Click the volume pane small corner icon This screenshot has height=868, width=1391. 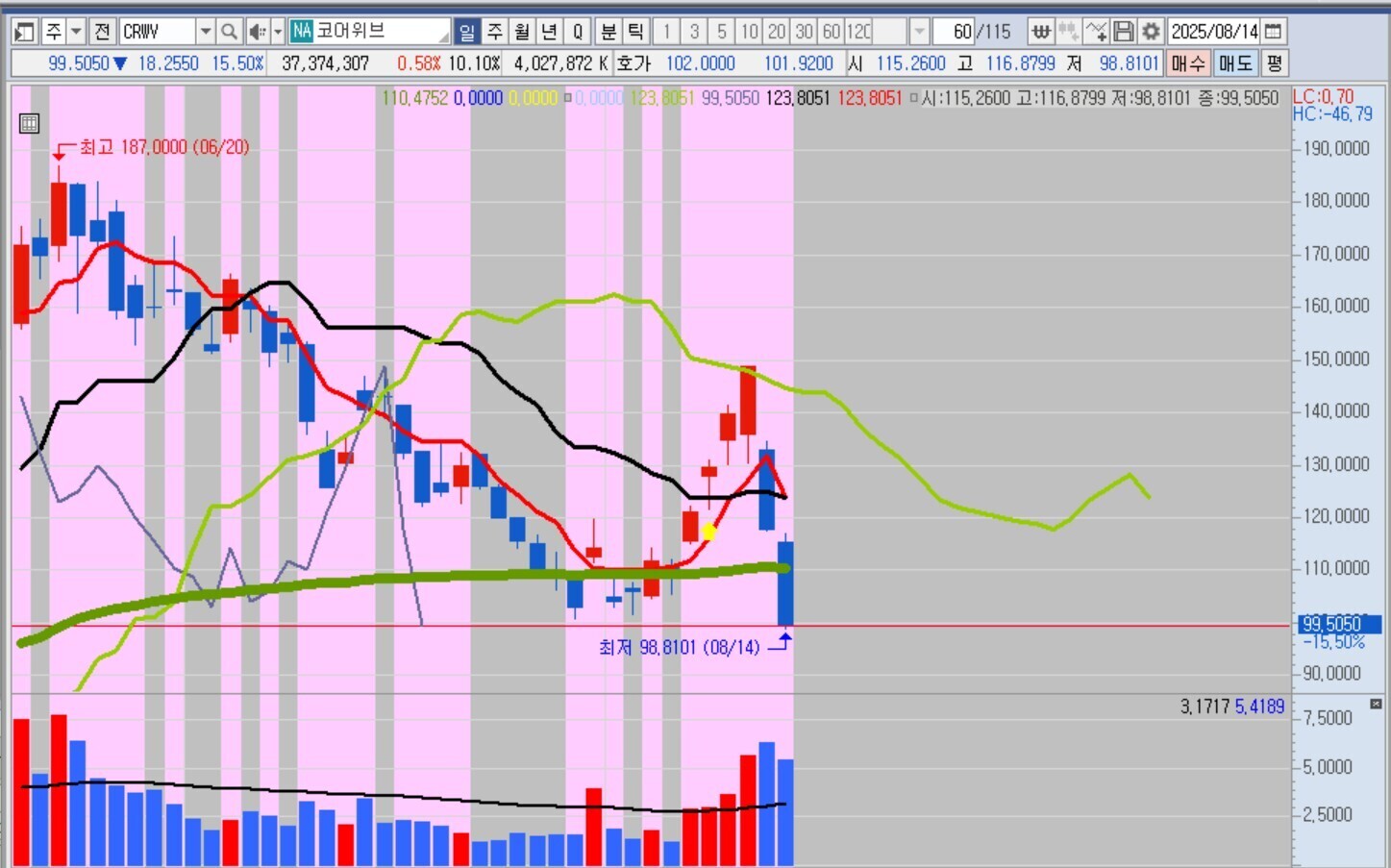pos(1376,705)
